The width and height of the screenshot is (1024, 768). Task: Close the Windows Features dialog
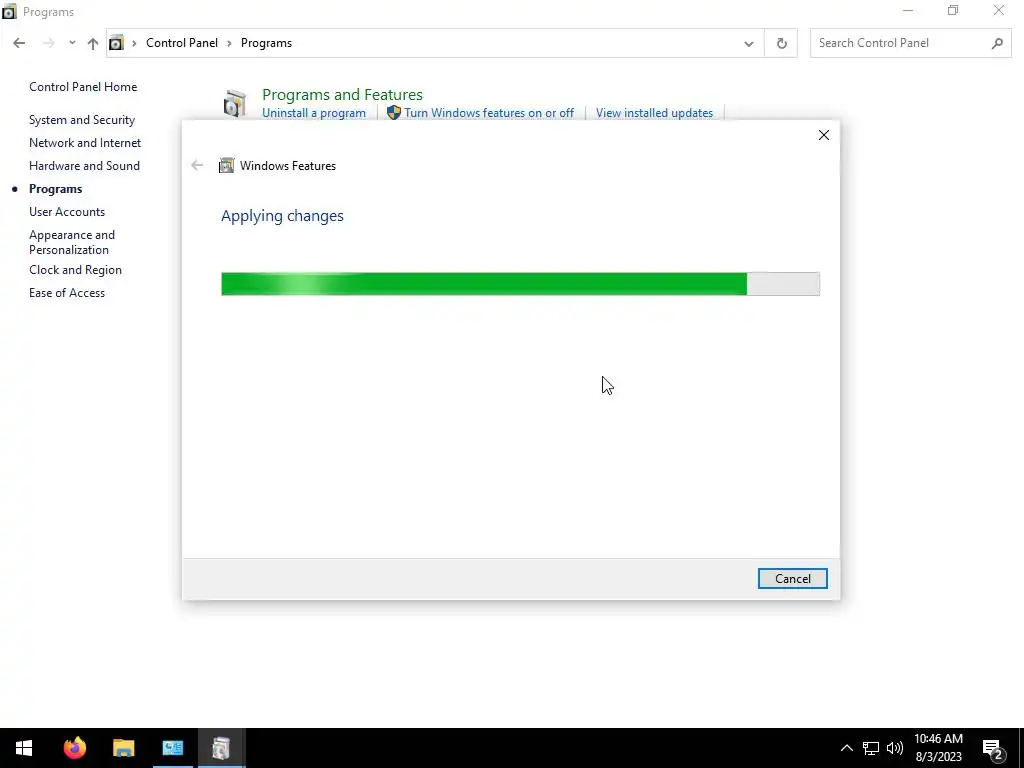point(824,135)
